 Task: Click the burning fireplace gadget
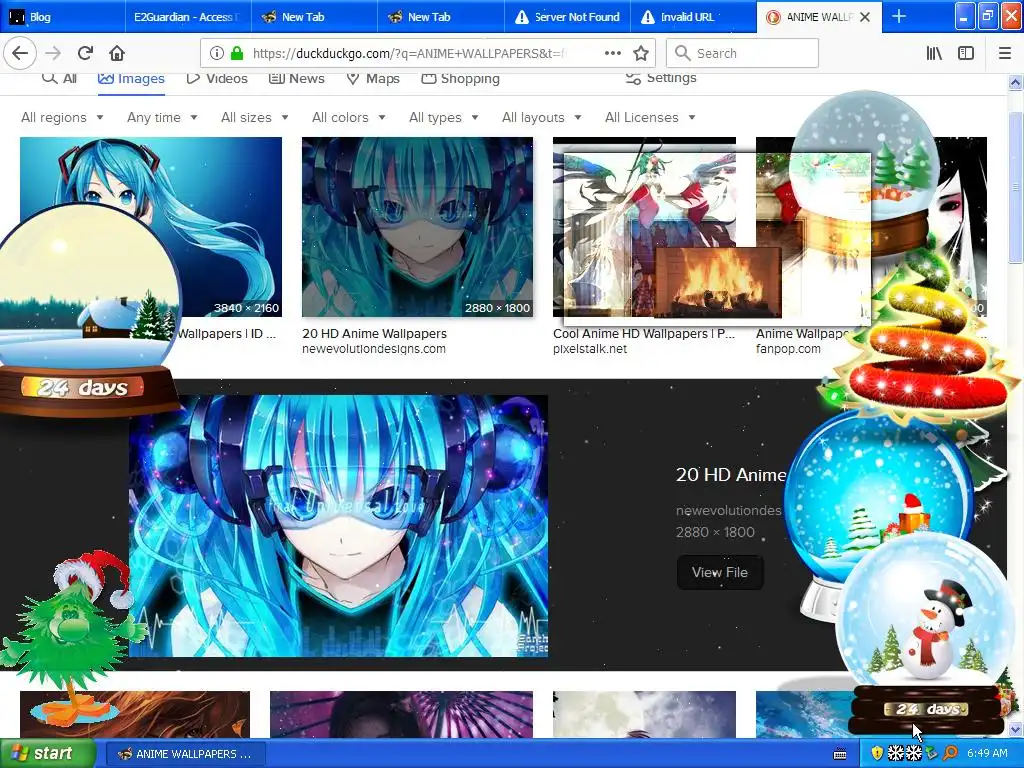coord(717,281)
